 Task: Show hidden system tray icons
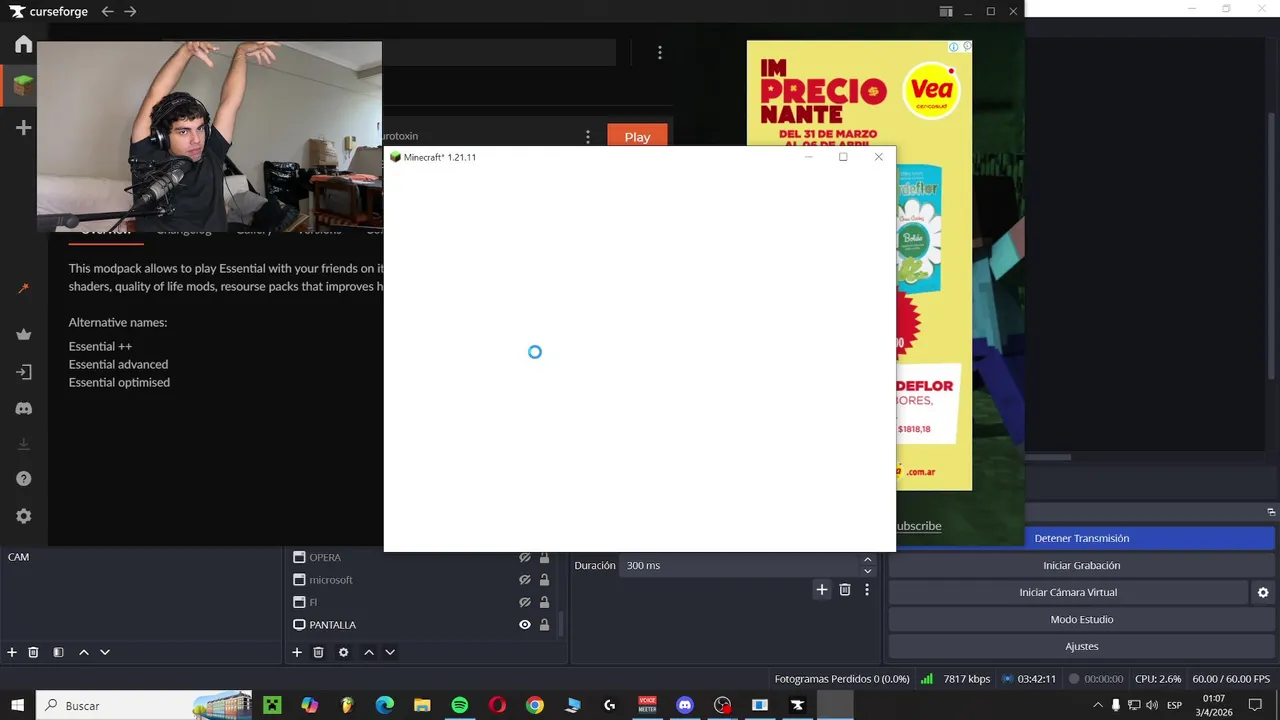tap(1097, 705)
